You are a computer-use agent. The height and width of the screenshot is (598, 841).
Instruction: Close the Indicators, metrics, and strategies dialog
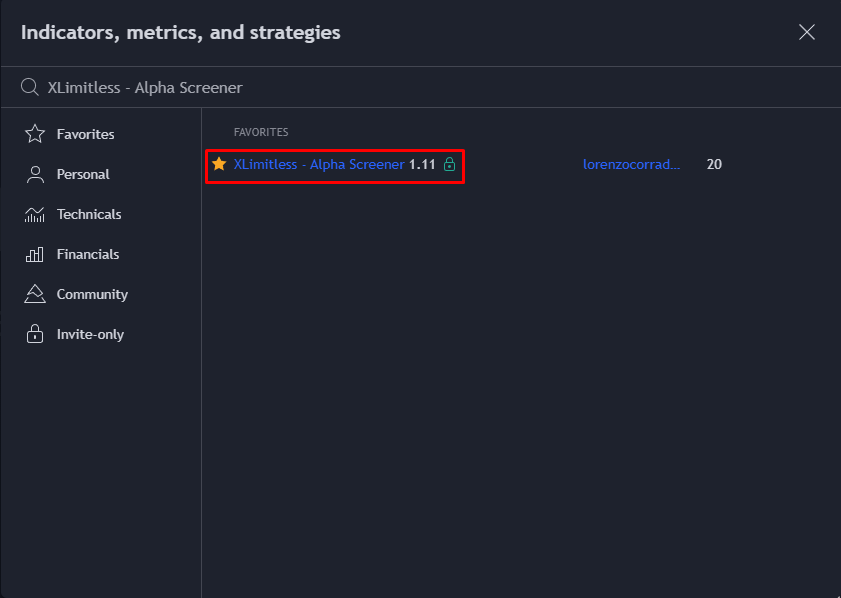coord(807,32)
